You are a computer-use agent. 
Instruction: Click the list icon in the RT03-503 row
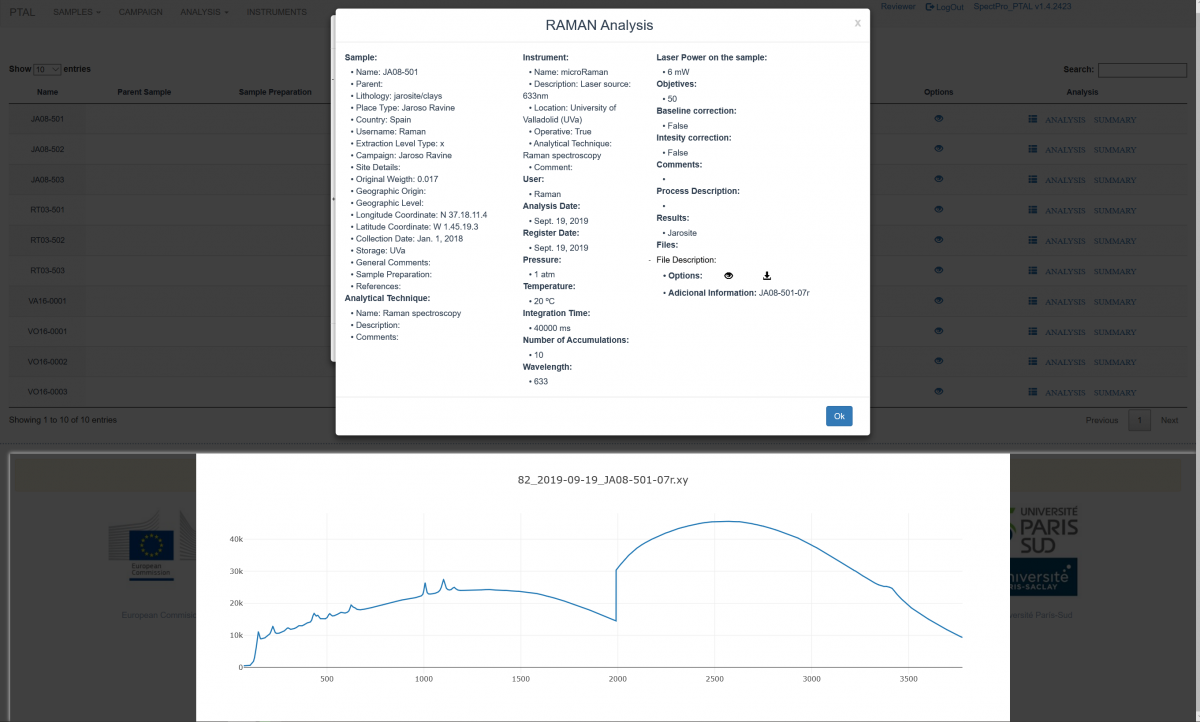pyautogui.click(x=1033, y=270)
